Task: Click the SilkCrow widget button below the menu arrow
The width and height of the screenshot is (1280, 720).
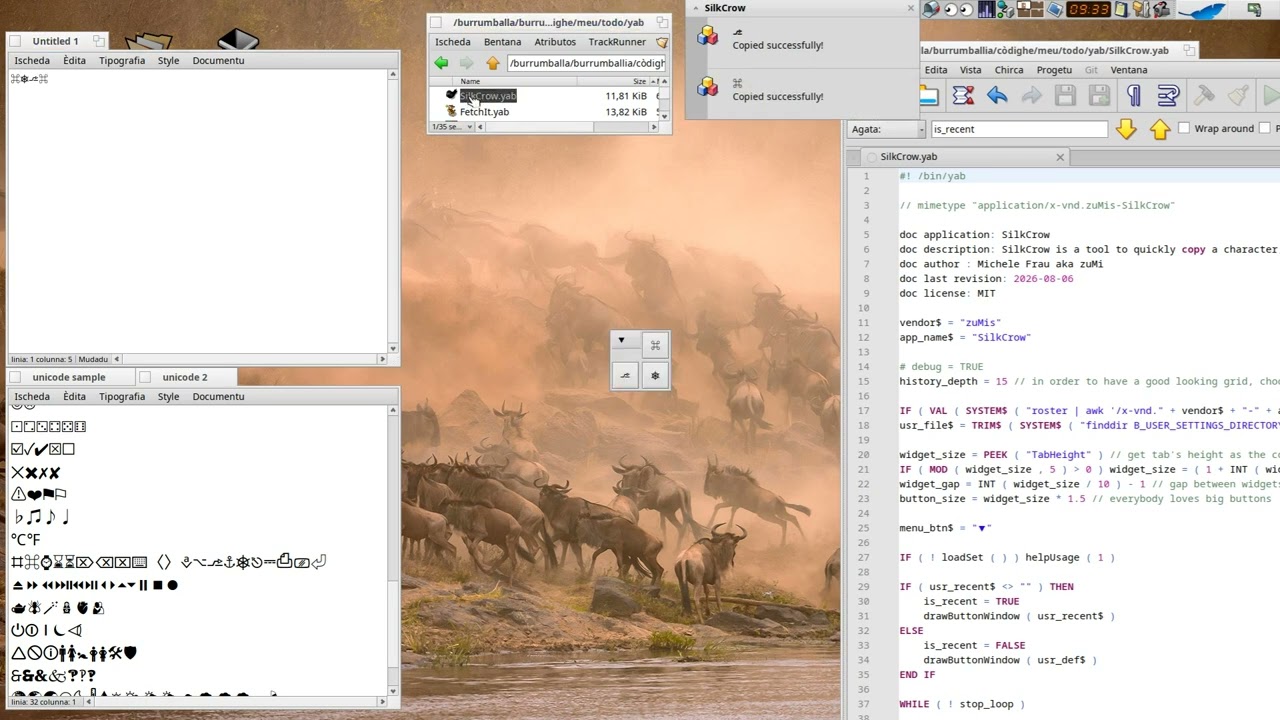Action: (625, 376)
